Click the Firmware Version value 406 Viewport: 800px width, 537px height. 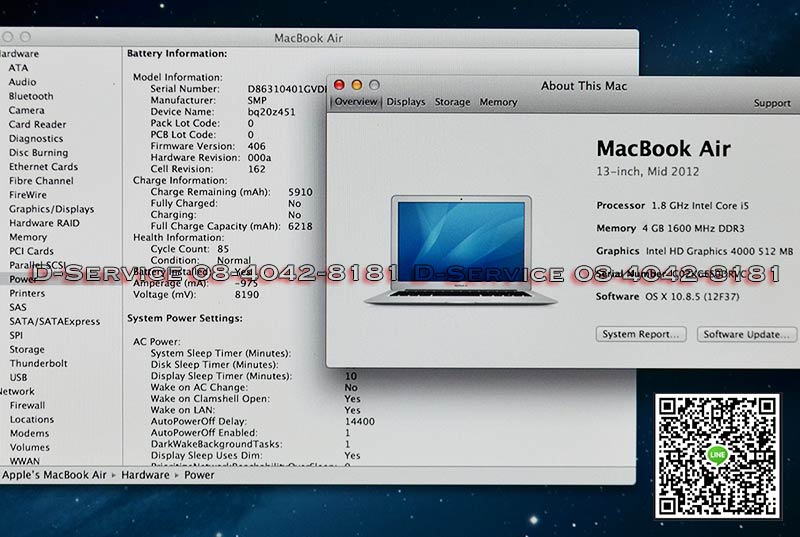257,146
